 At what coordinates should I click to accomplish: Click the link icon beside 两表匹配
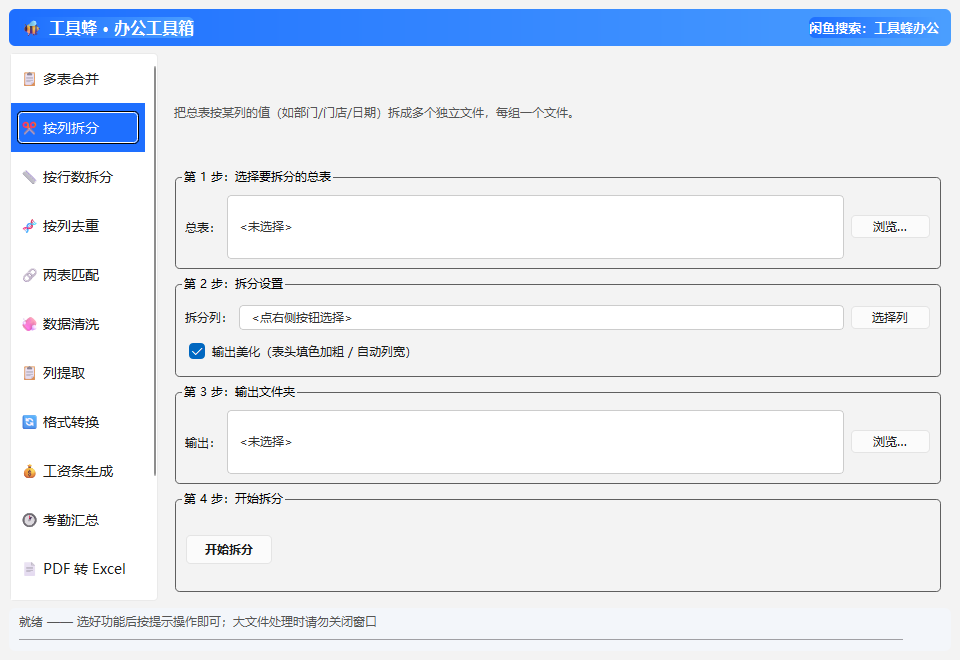29,275
